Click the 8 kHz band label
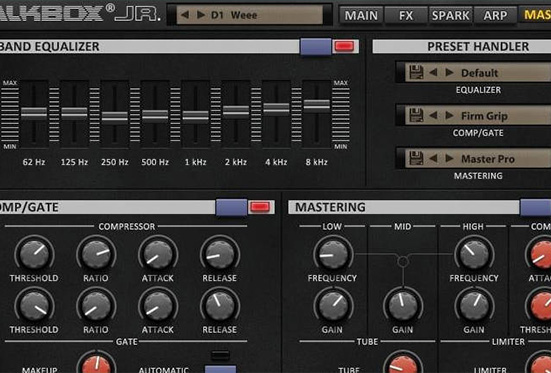551x373 pixels. [316, 162]
